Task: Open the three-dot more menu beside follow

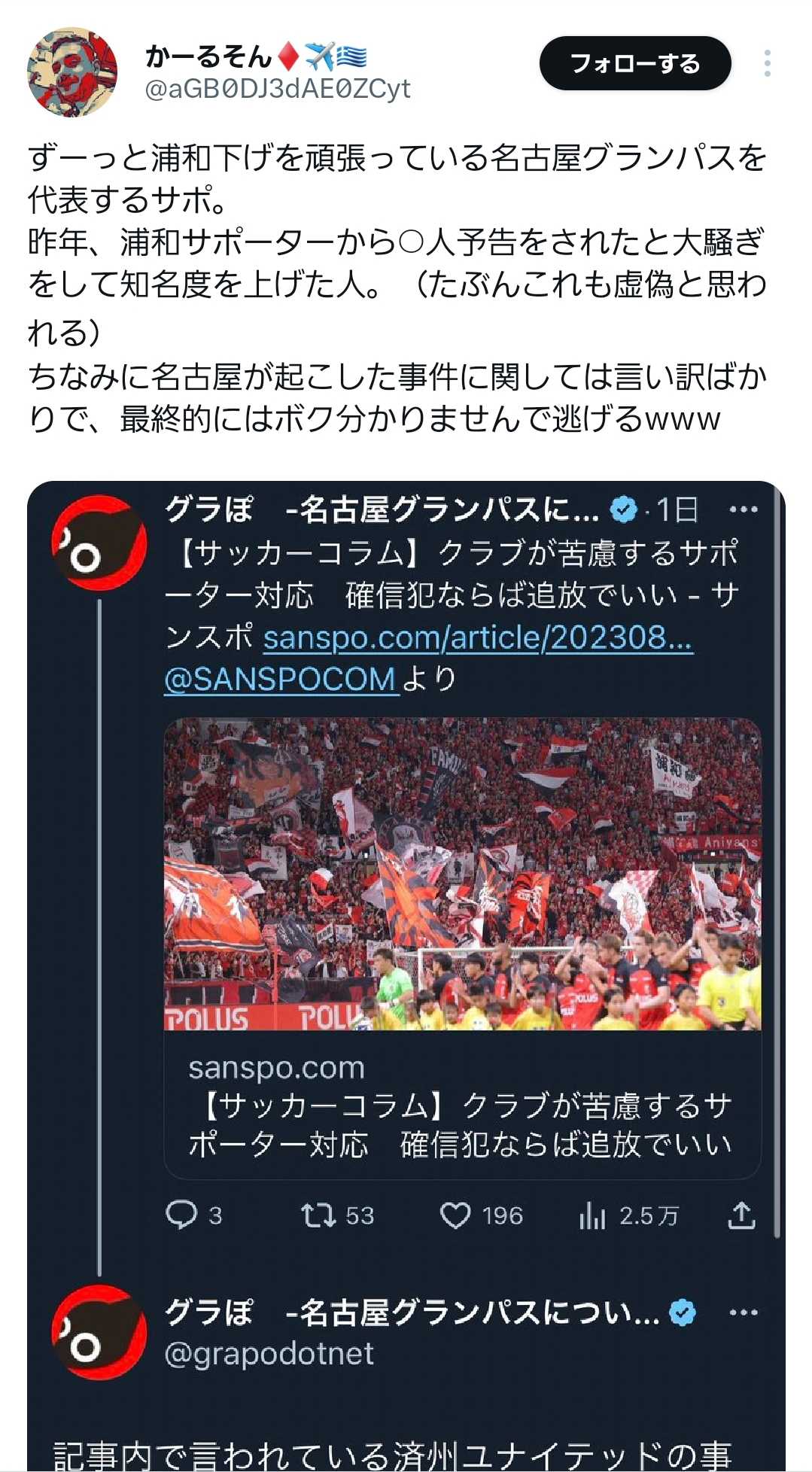Action: tap(767, 64)
